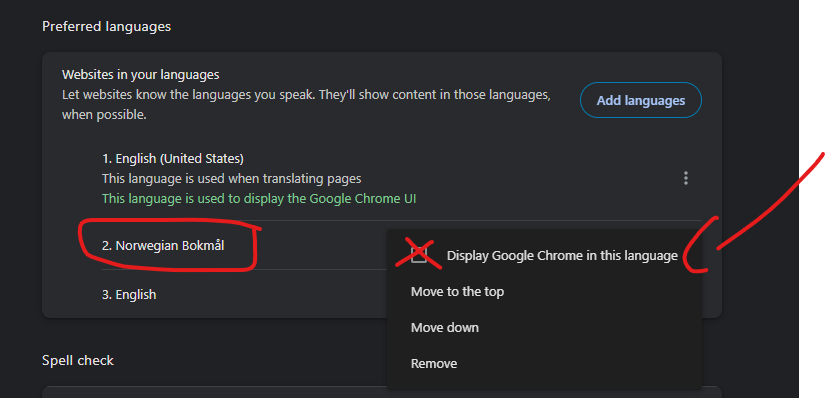826x398 pixels.
Task: Click the green Chrome UI language note
Action: pyautogui.click(x=259, y=198)
